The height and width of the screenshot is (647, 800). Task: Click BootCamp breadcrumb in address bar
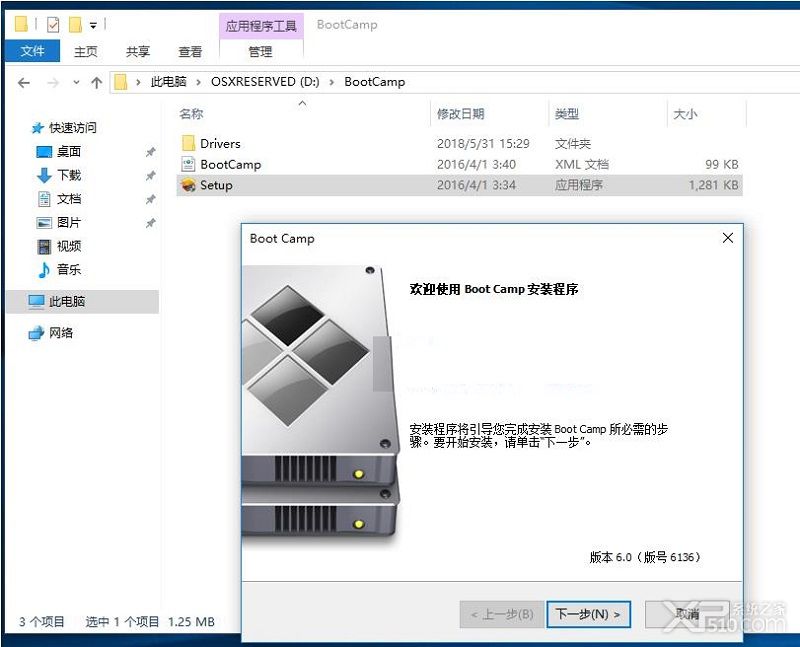(x=374, y=82)
